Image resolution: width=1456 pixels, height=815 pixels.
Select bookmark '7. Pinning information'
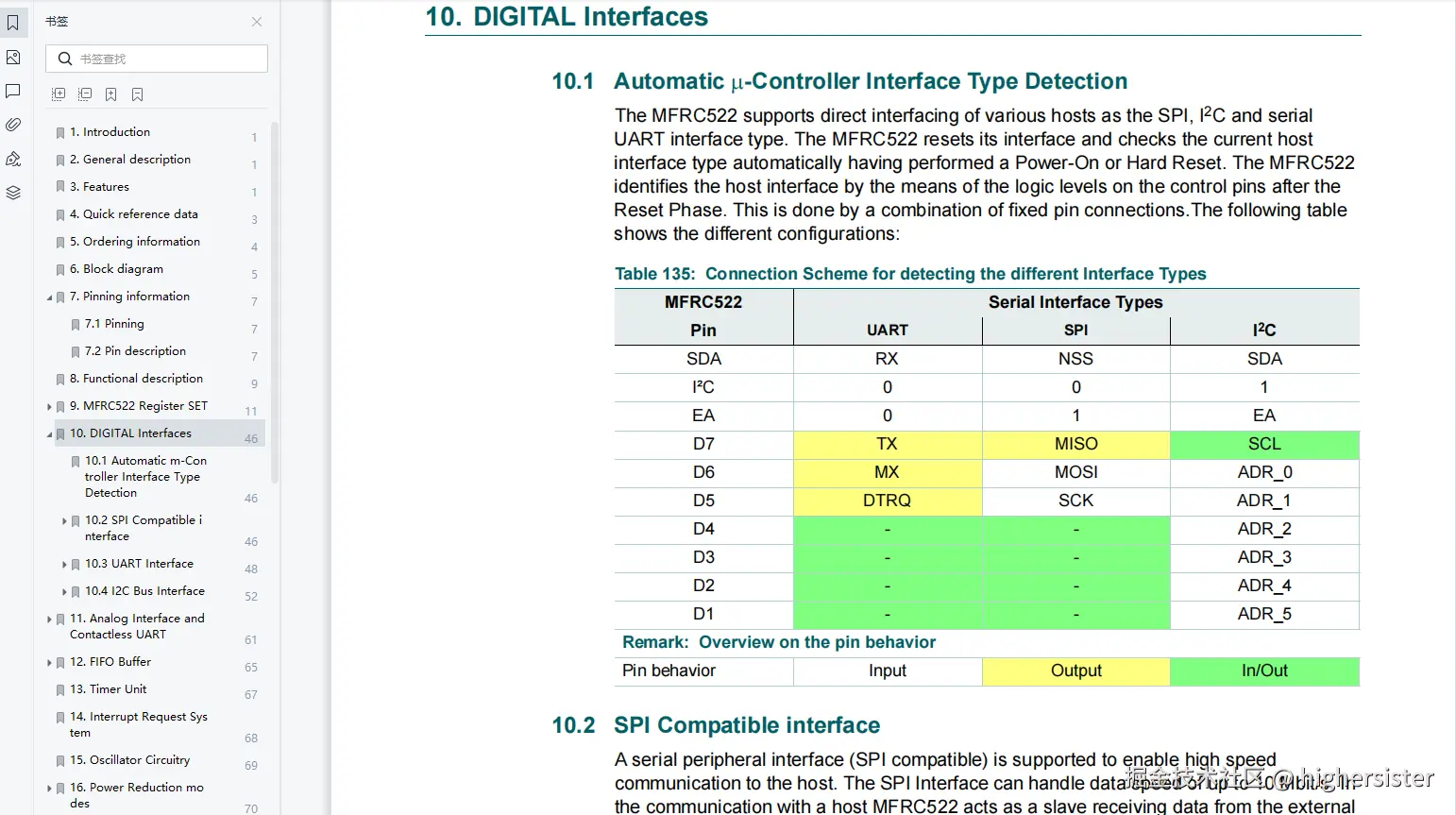(x=129, y=297)
